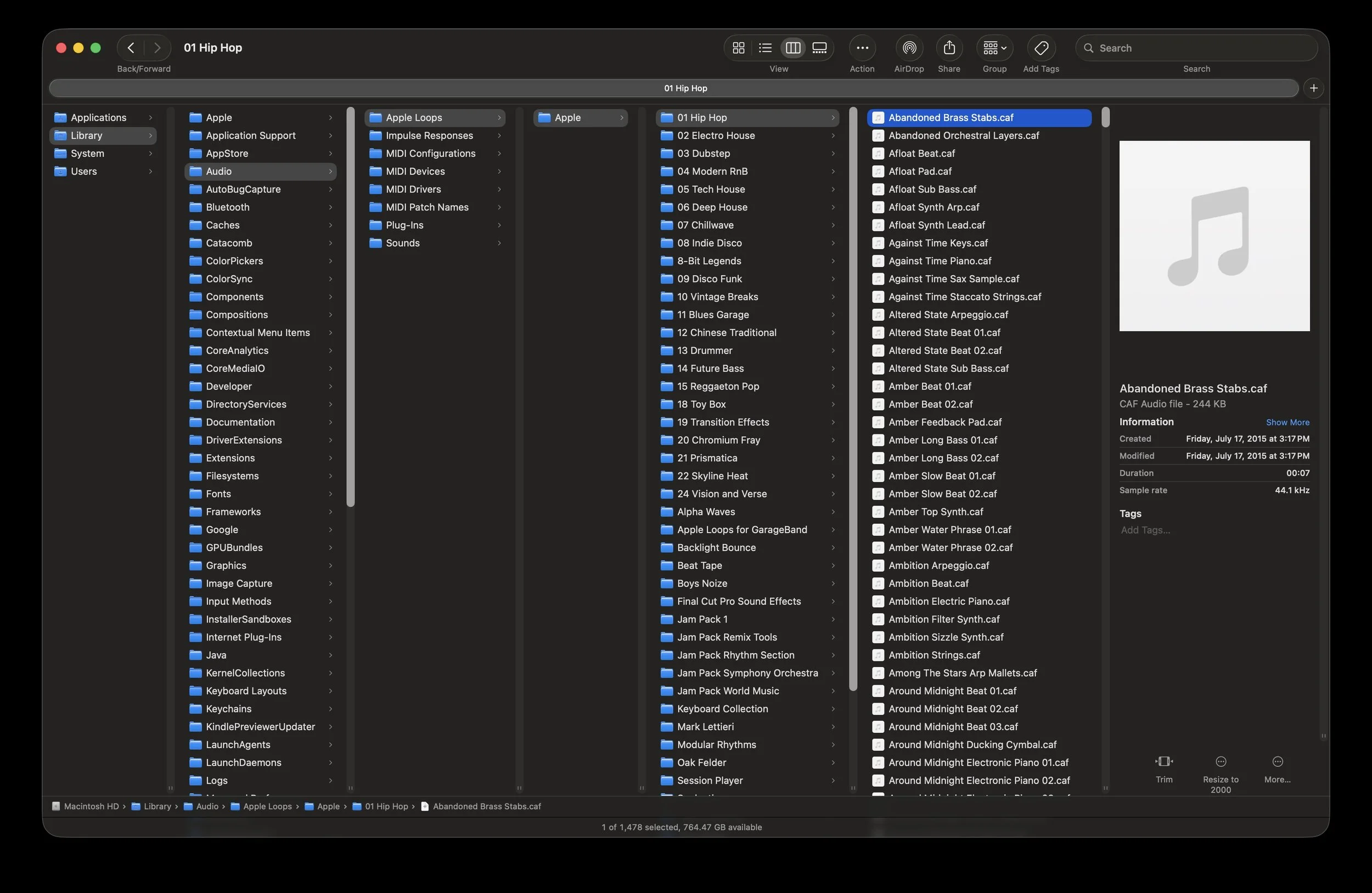Screen dimensions: 1372x893
Task: Open the Action ellipsis menu
Action: click(x=862, y=48)
